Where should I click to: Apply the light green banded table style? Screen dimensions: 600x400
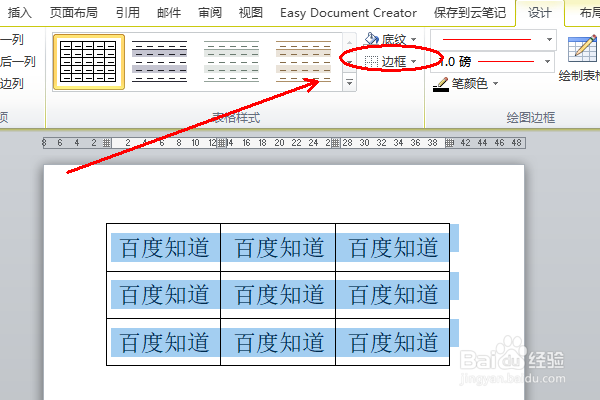click(232, 62)
